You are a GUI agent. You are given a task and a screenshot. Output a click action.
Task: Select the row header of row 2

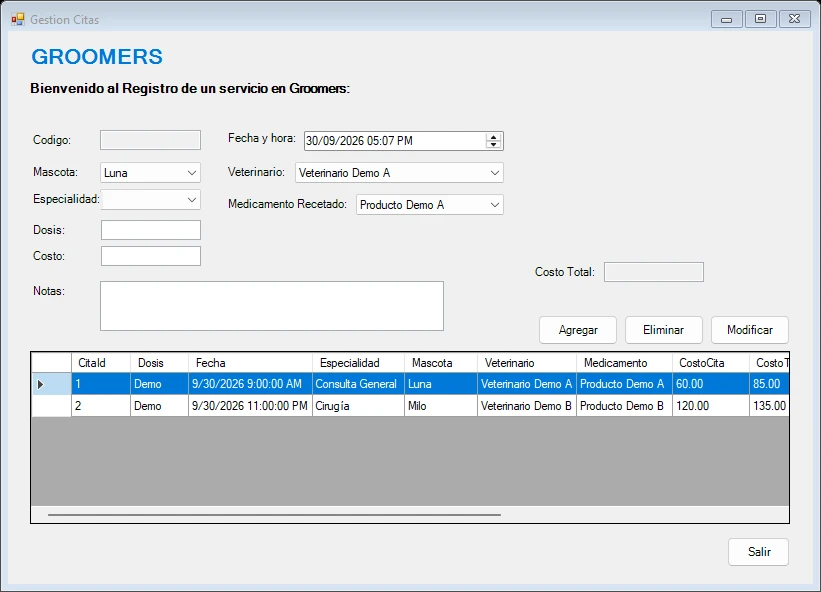[x=51, y=406]
